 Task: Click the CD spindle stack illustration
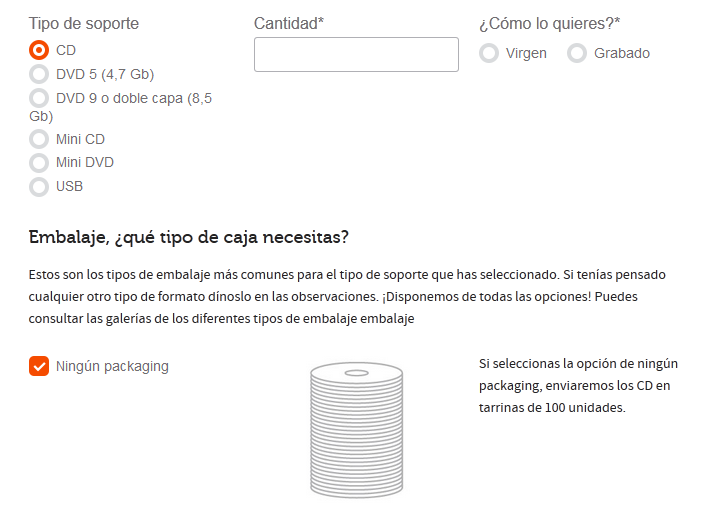(357, 431)
